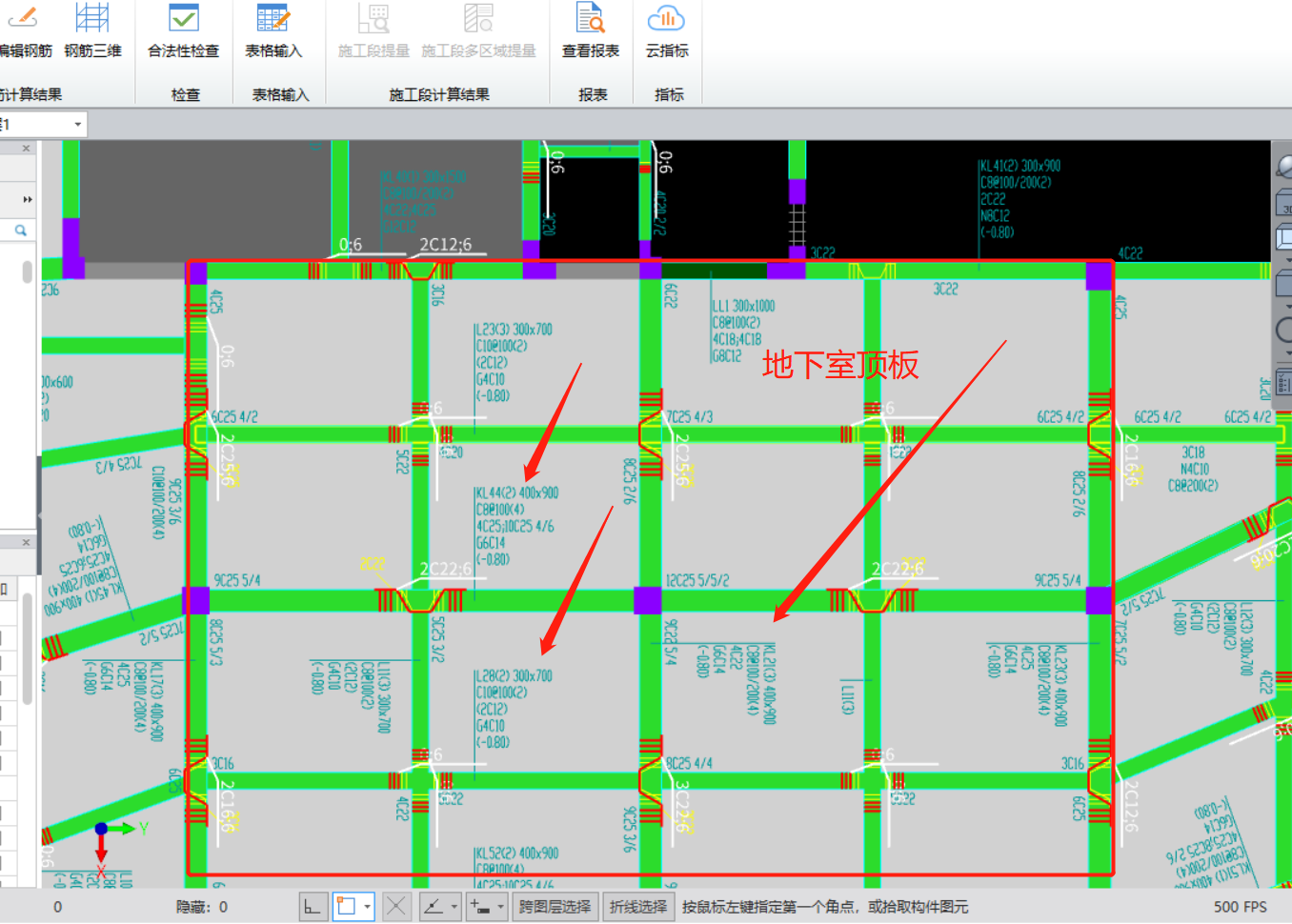This screenshot has width=1292, height=924.
Task: Select the rectangle selection mode icon
Action: coord(345,907)
